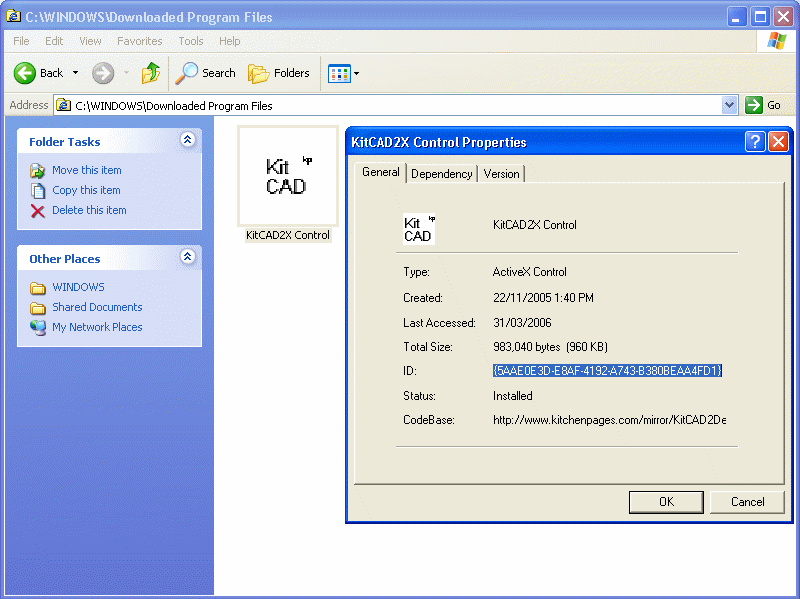
Task: Go up one folder level
Action: pyautogui.click(x=151, y=73)
